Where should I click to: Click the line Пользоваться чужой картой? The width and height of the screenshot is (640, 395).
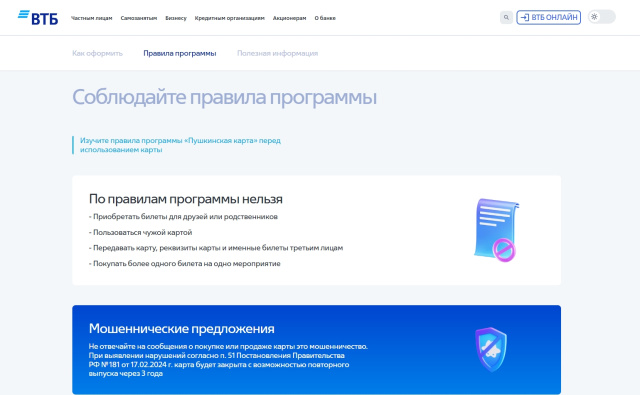(140, 232)
